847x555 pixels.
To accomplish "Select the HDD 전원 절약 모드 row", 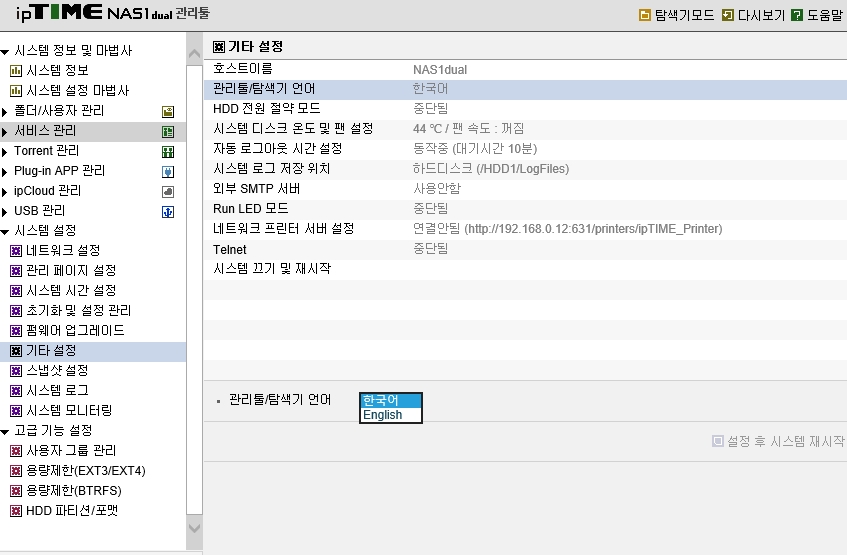I will pos(525,110).
